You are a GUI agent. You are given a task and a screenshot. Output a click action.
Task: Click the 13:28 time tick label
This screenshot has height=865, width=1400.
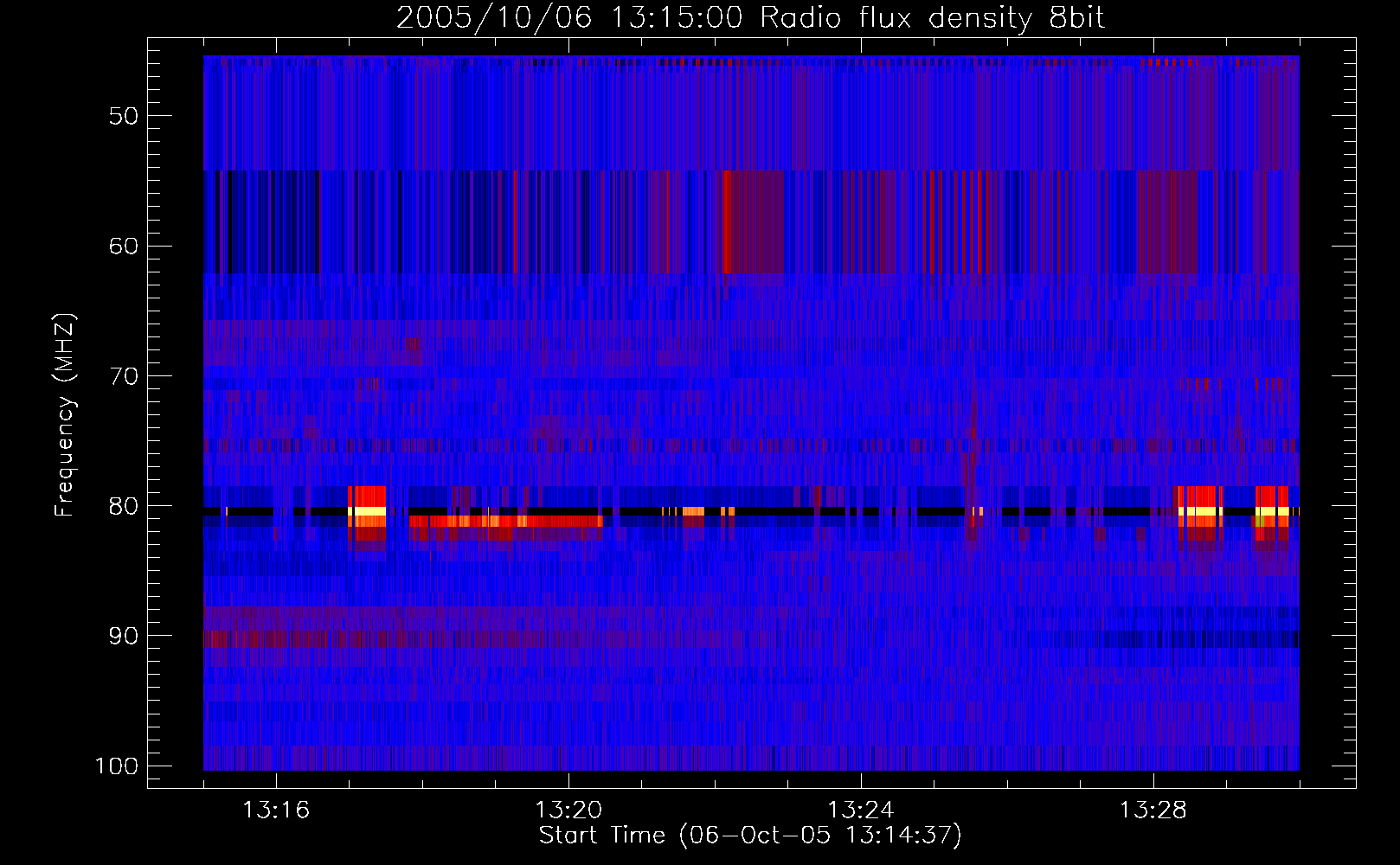click(x=1153, y=811)
